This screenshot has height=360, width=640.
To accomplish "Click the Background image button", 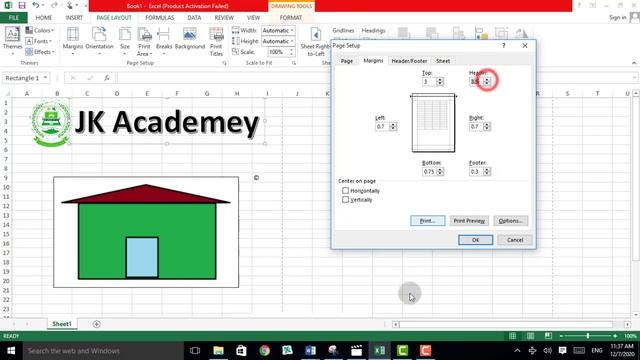I will pyautogui.click(x=190, y=39).
